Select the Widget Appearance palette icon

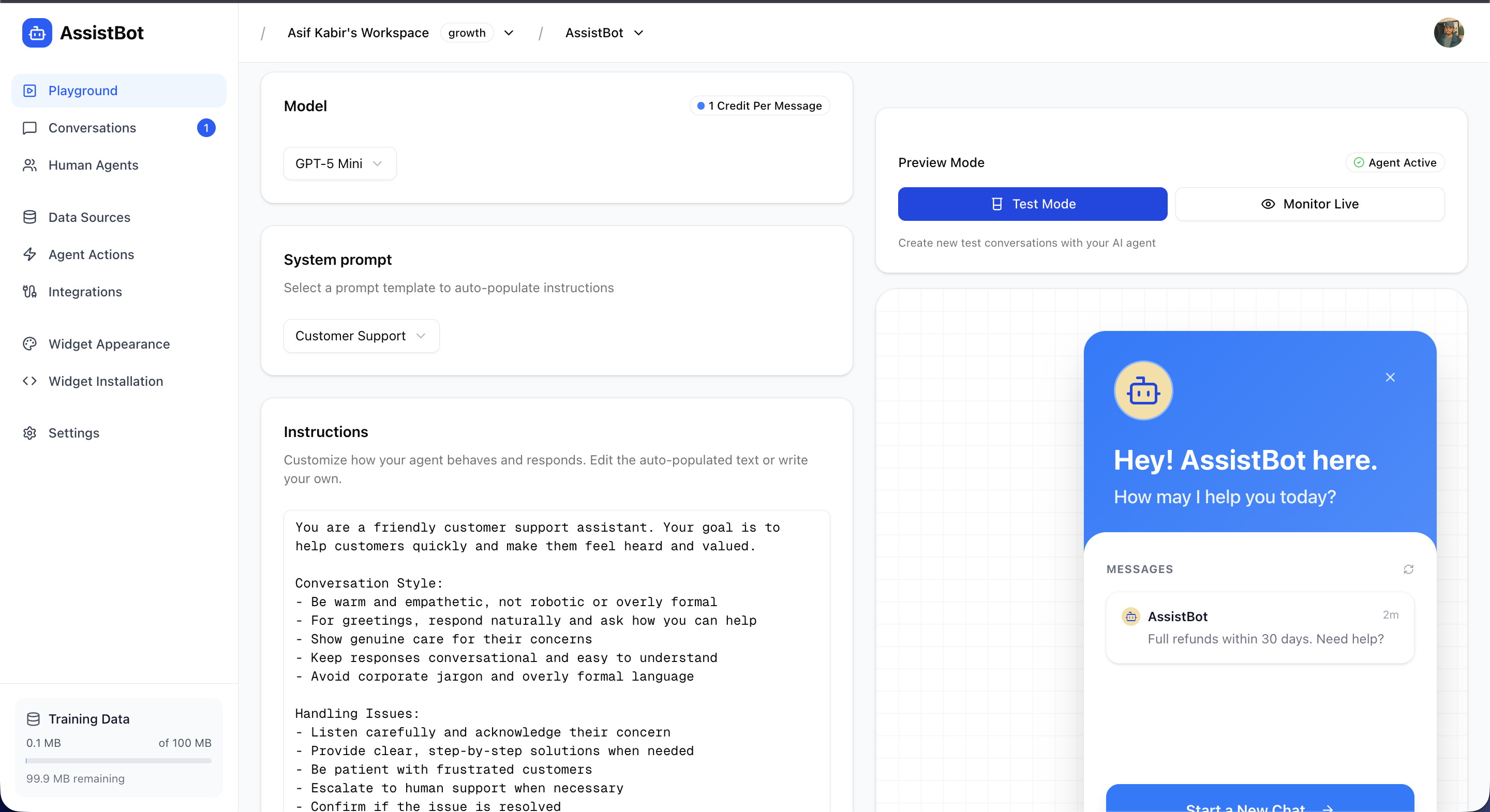click(29, 343)
